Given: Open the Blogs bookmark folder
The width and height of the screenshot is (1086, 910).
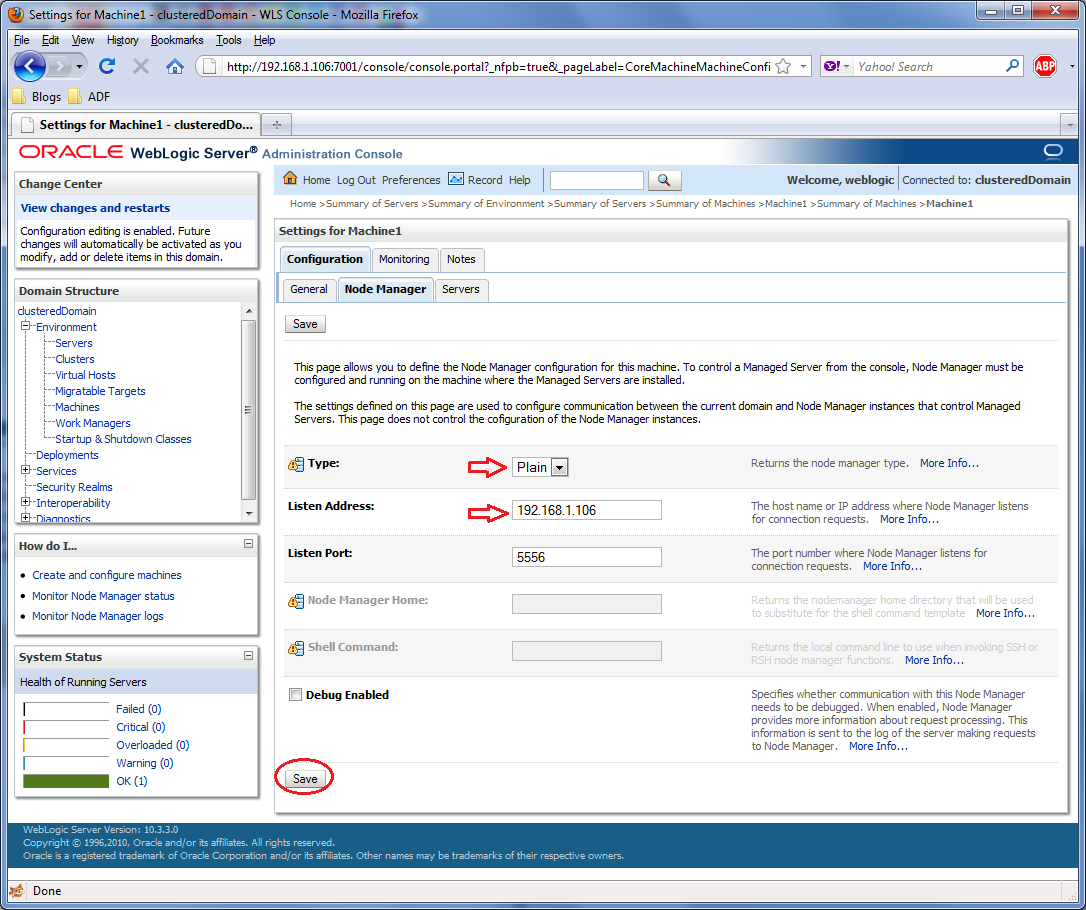Looking at the screenshot, I should (x=37, y=96).
